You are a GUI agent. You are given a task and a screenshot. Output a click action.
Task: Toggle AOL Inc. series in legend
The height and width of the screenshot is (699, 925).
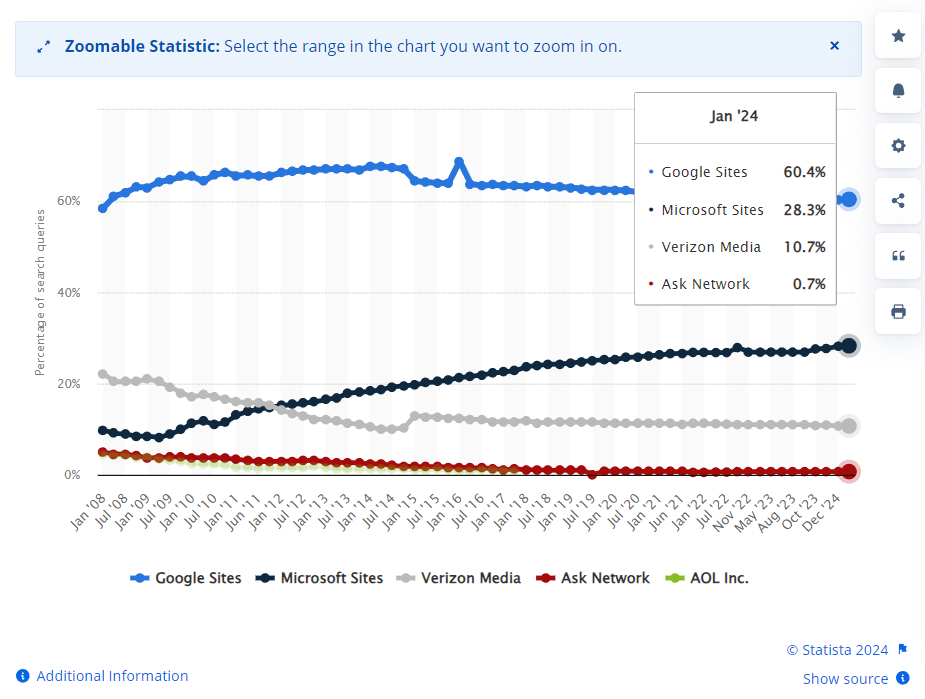707,578
